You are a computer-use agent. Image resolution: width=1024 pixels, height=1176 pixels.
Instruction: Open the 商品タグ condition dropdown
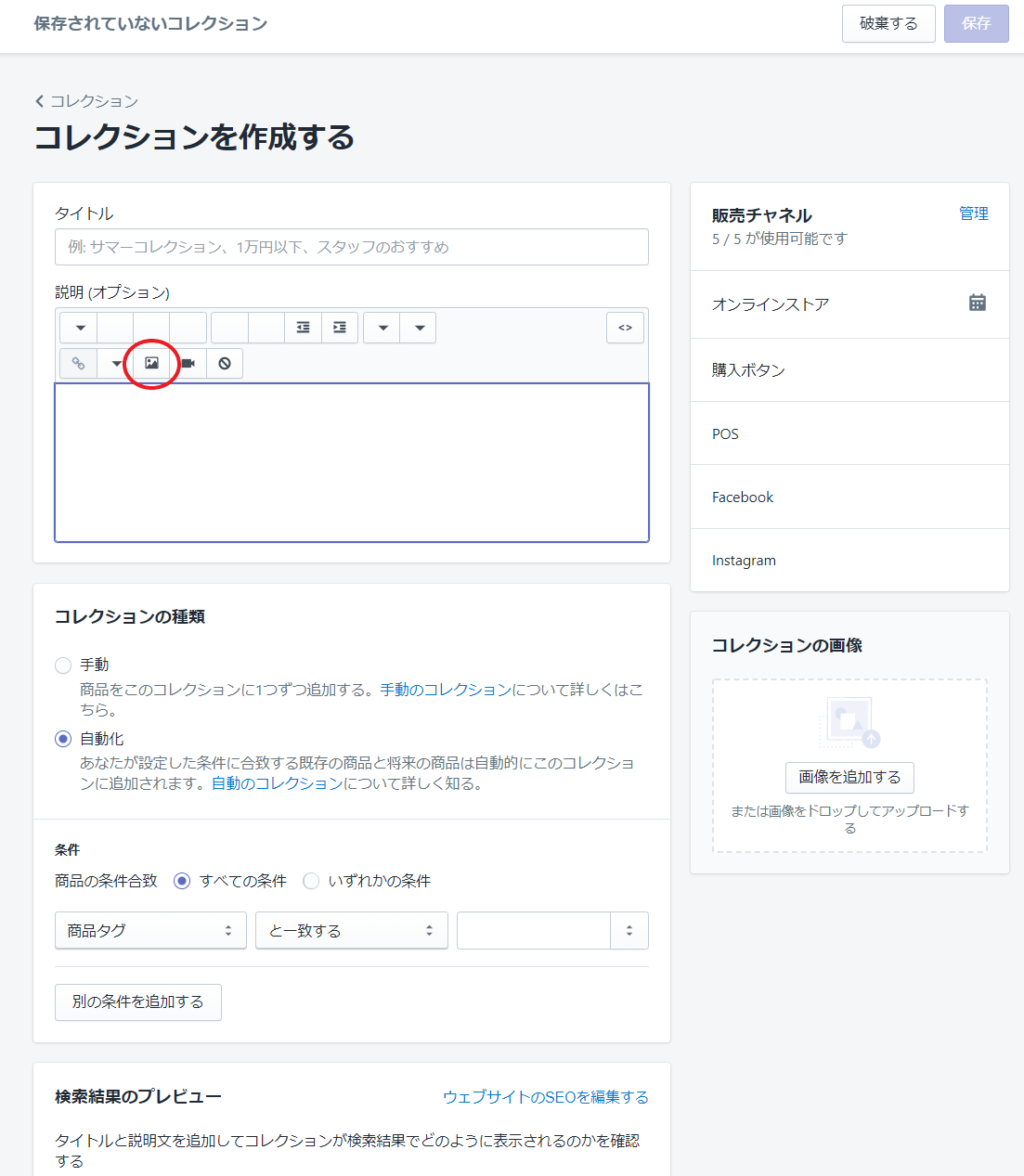pyautogui.click(x=150, y=930)
